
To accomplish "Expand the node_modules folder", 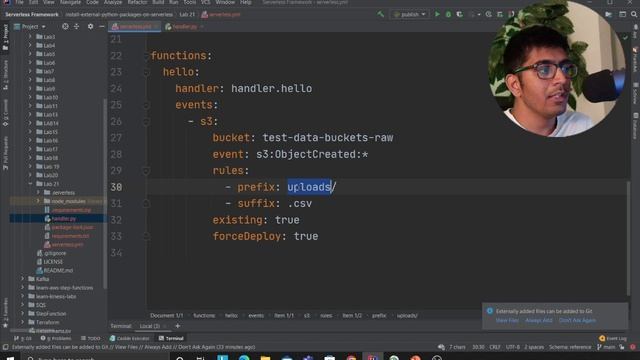I will pyautogui.click(x=38, y=201).
